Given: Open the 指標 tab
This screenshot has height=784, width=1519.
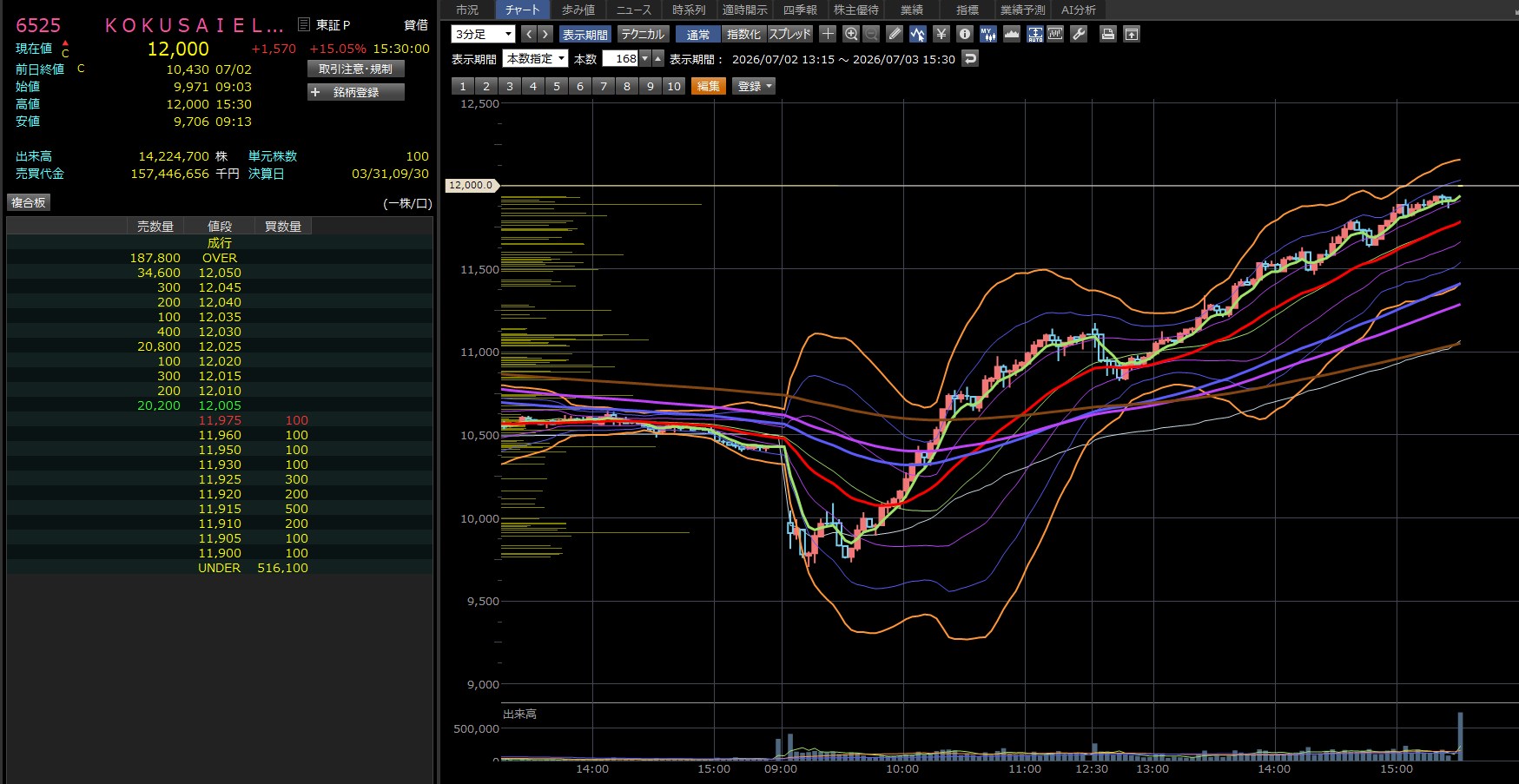Looking at the screenshot, I should pos(968,10).
